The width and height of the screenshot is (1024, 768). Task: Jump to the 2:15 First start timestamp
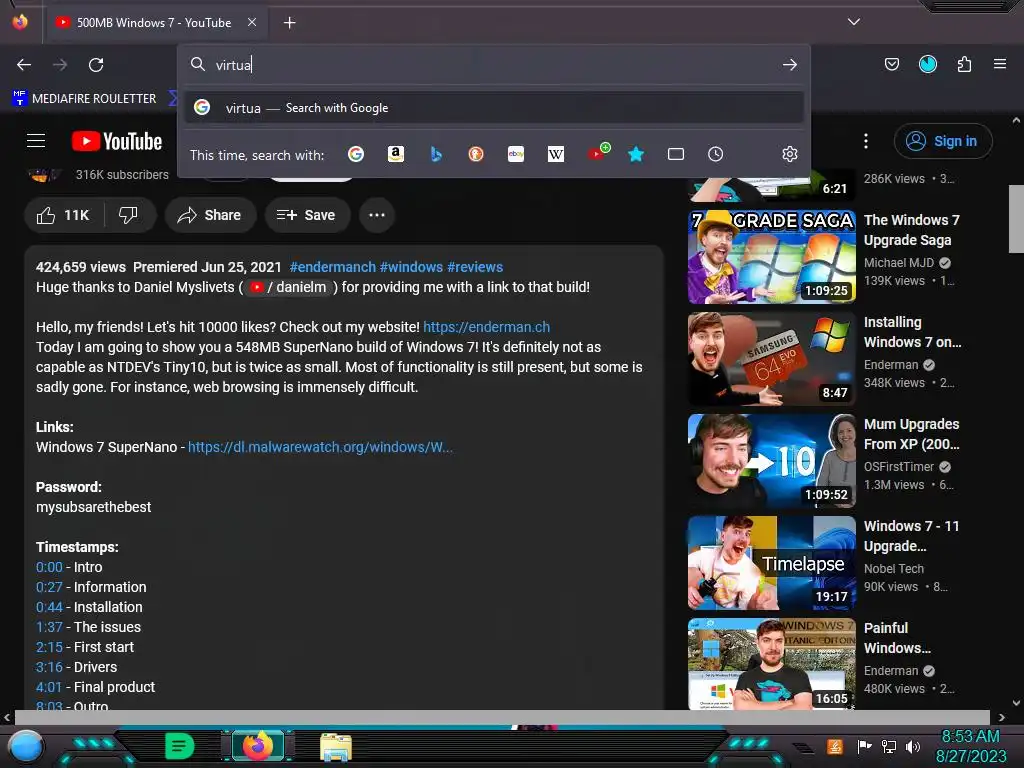point(50,647)
